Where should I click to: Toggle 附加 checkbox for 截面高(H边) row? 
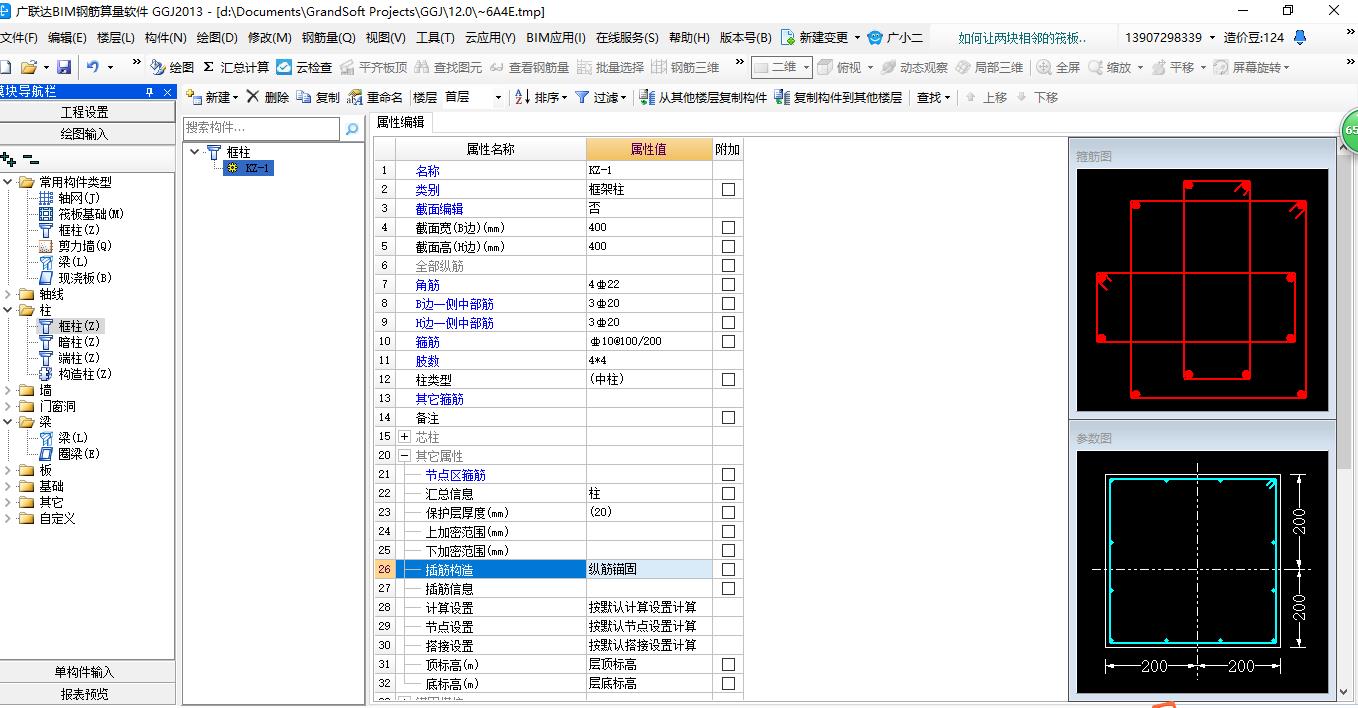728,246
